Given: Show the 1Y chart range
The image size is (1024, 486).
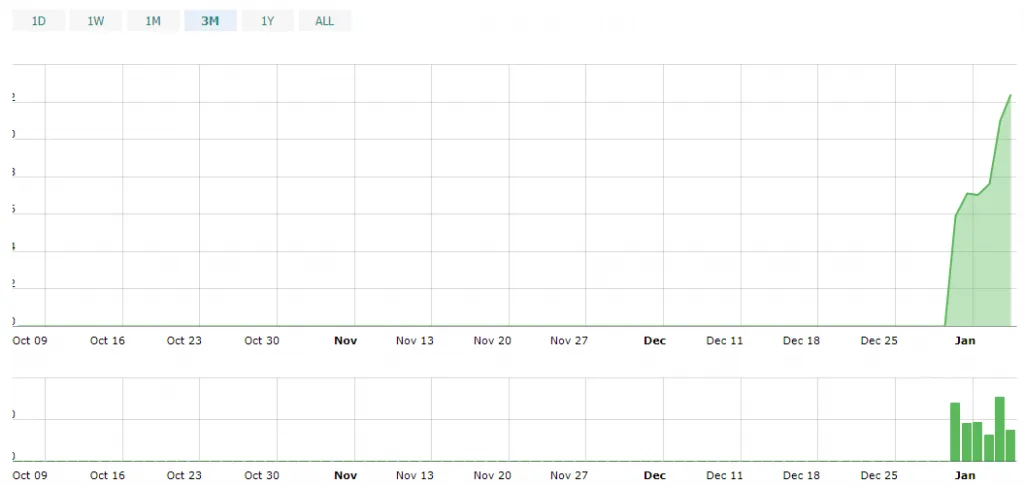Looking at the screenshot, I should (267, 21).
